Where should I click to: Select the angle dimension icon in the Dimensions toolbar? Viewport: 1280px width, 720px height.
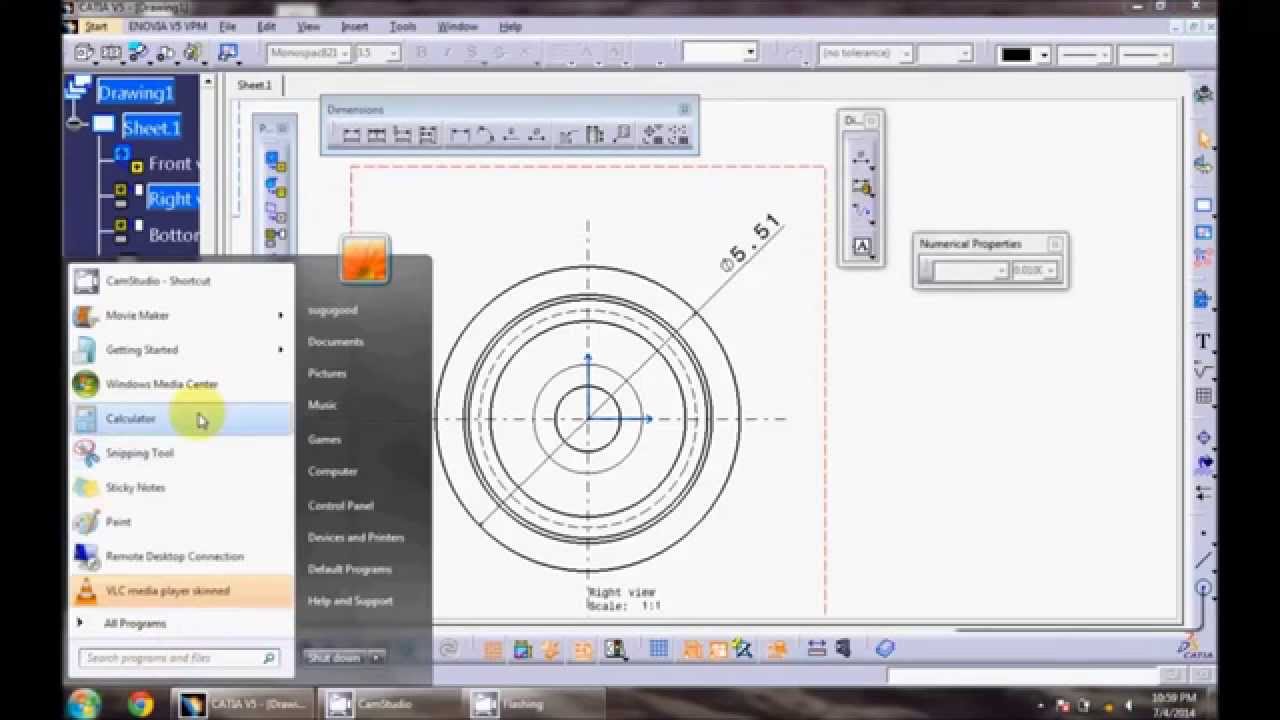[x=485, y=136]
